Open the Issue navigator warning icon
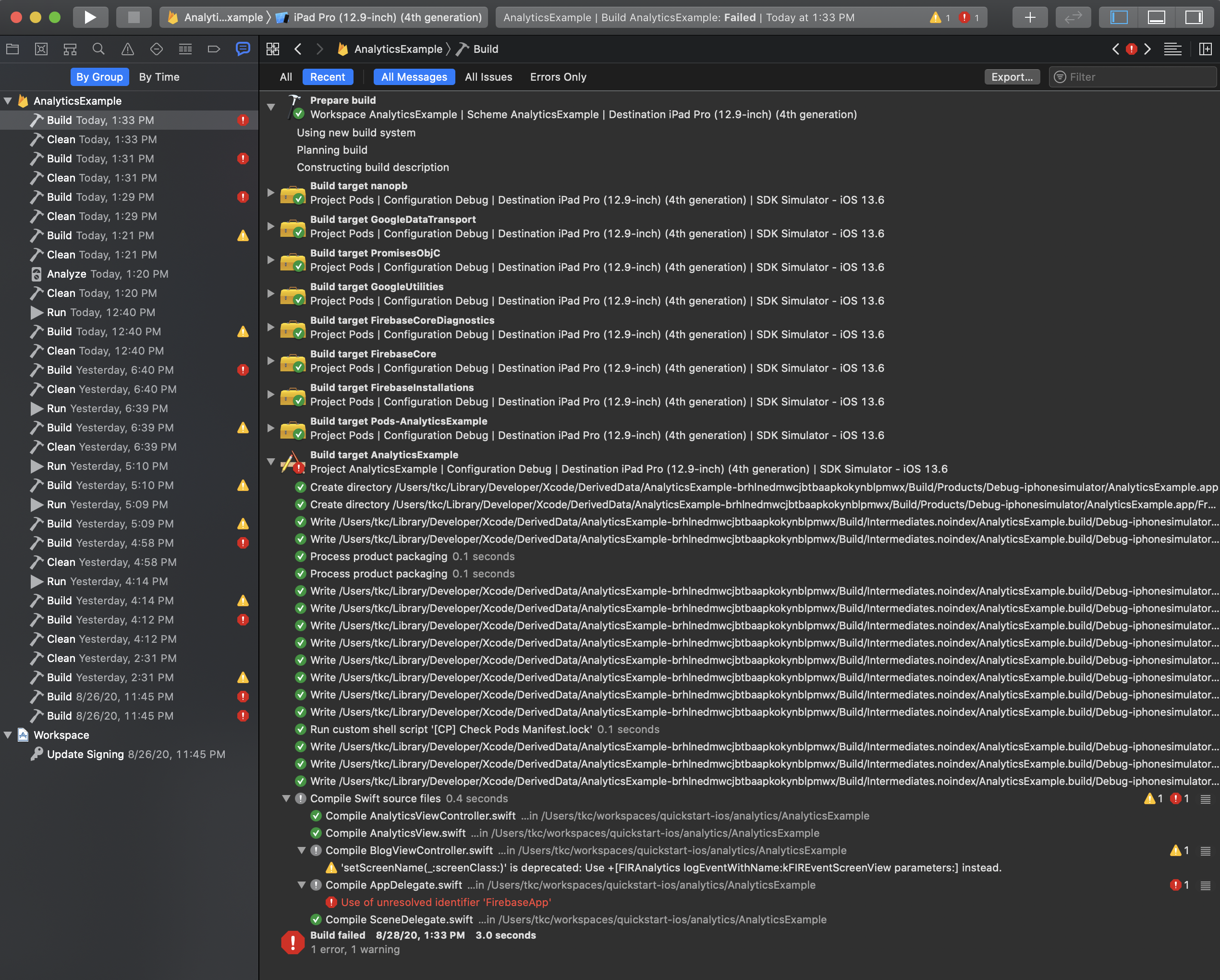The height and width of the screenshot is (980, 1220). [128, 49]
